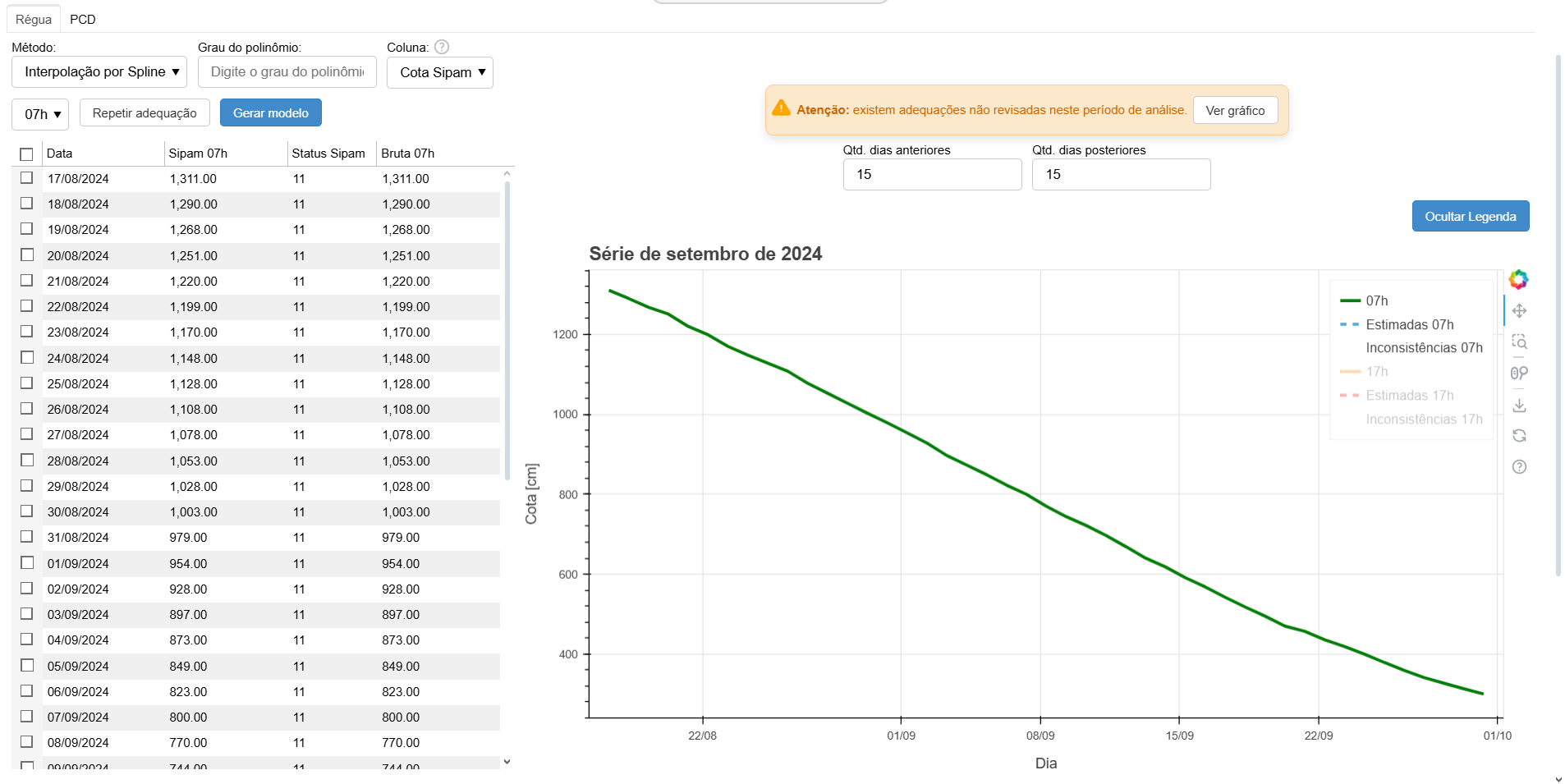Check the row for 17/08/2024
The width and height of the screenshot is (1565, 784).
[26, 178]
